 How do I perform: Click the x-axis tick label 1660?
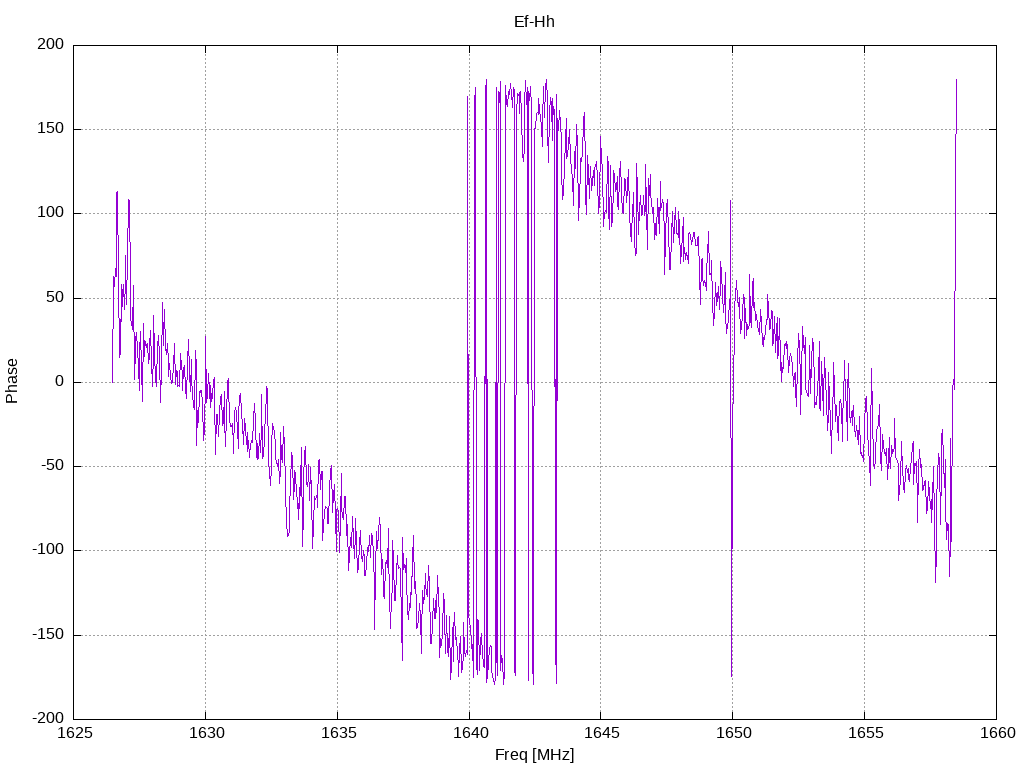(997, 733)
